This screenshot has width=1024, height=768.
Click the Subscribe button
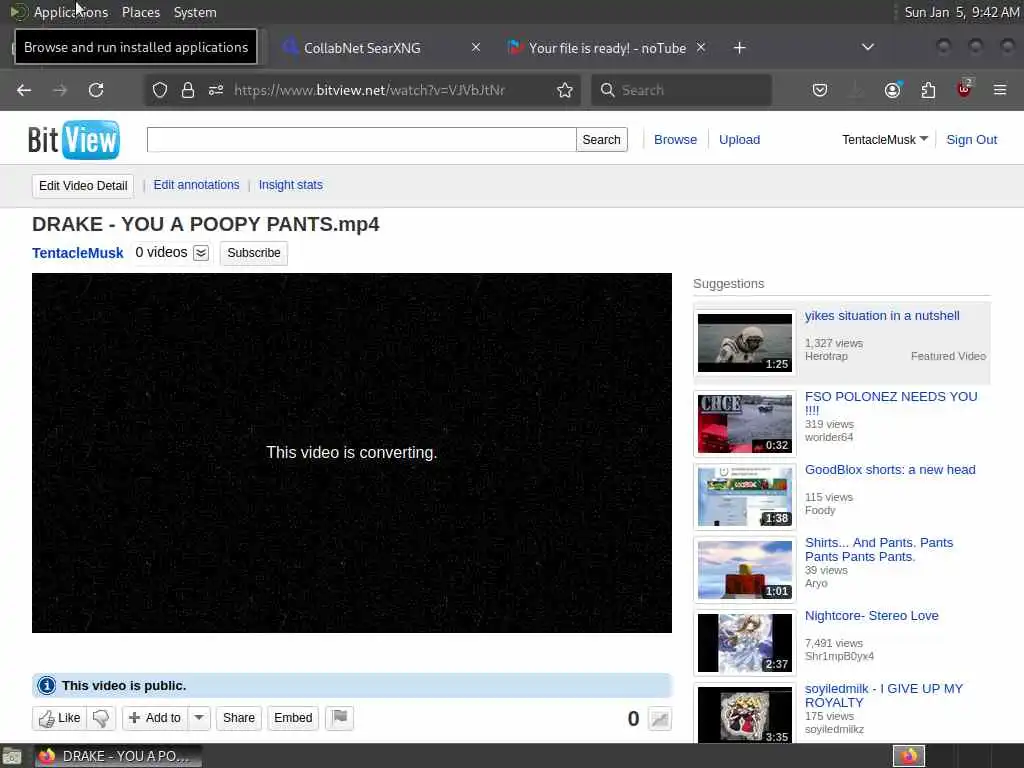(x=254, y=253)
